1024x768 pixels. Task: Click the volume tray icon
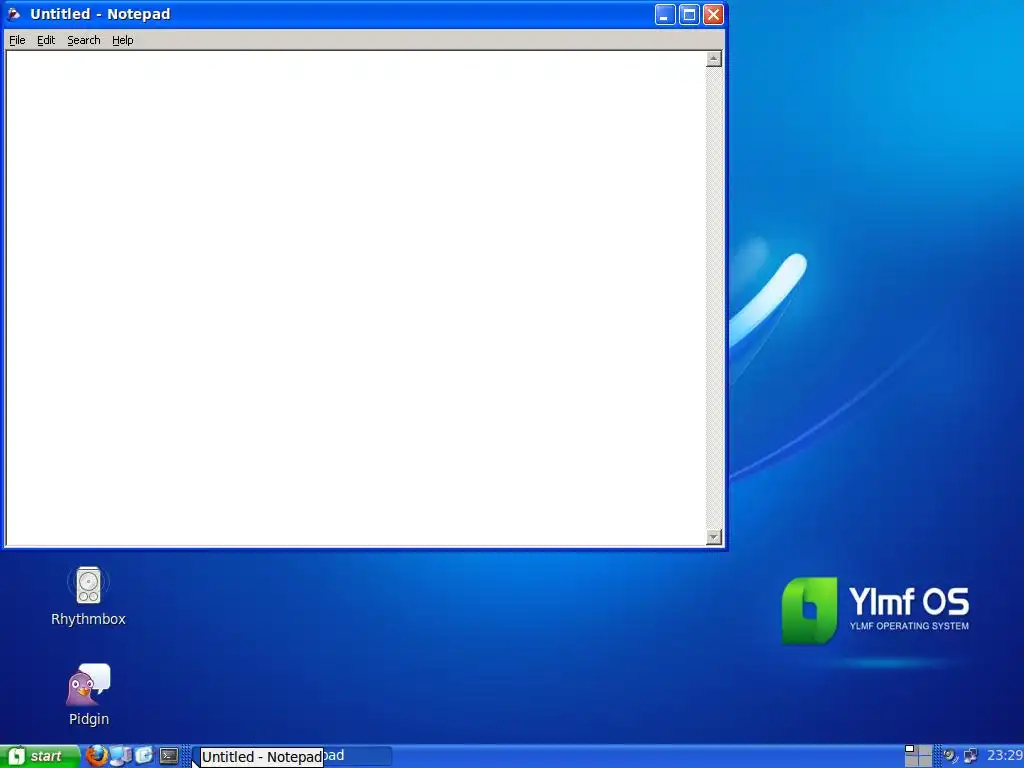click(951, 756)
